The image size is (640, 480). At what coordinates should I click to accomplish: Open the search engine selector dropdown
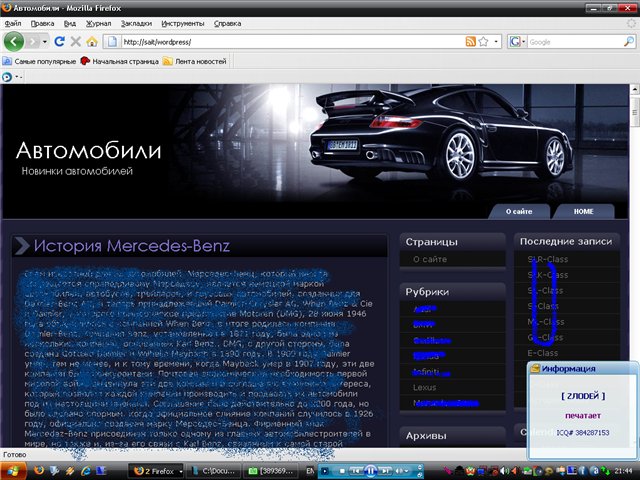517,42
